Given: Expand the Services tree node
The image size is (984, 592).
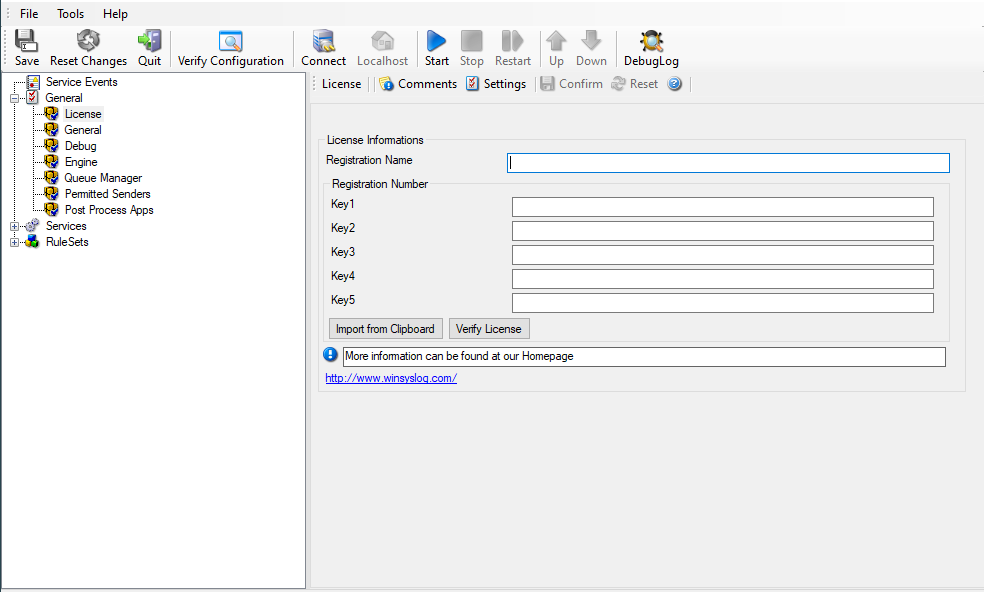Looking at the screenshot, I should (x=15, y=226).
